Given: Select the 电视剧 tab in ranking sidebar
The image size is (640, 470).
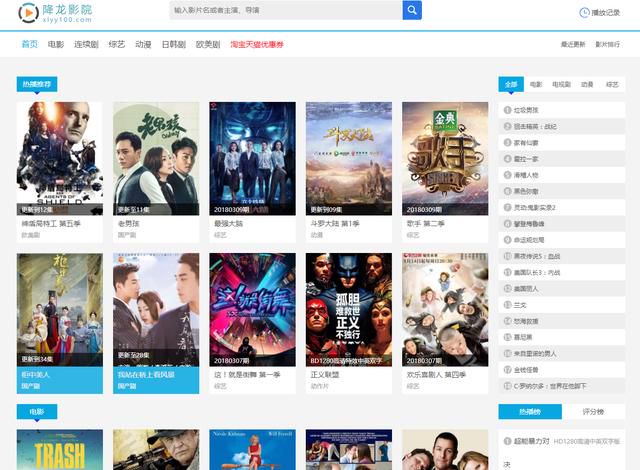Looking at the screenshot, I should click(x=561, y=84).
